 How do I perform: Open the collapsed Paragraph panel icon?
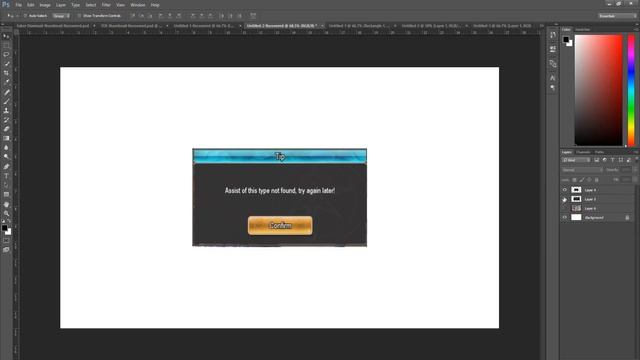click(553, 87)
